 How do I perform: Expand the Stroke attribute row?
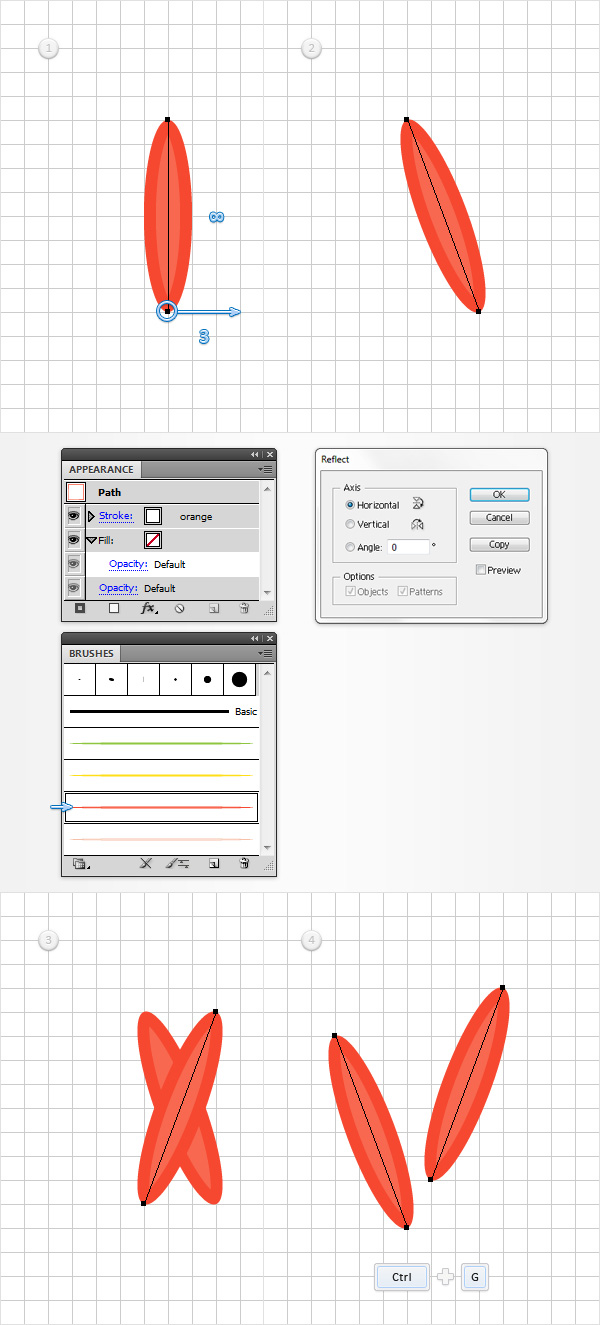[x=92, y=516]
